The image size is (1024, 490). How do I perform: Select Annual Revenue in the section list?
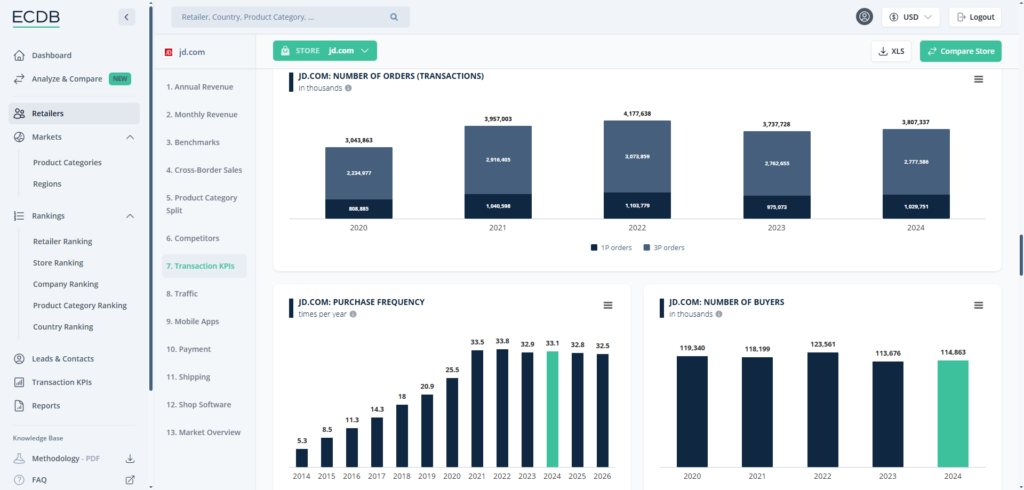click(198, 86)
